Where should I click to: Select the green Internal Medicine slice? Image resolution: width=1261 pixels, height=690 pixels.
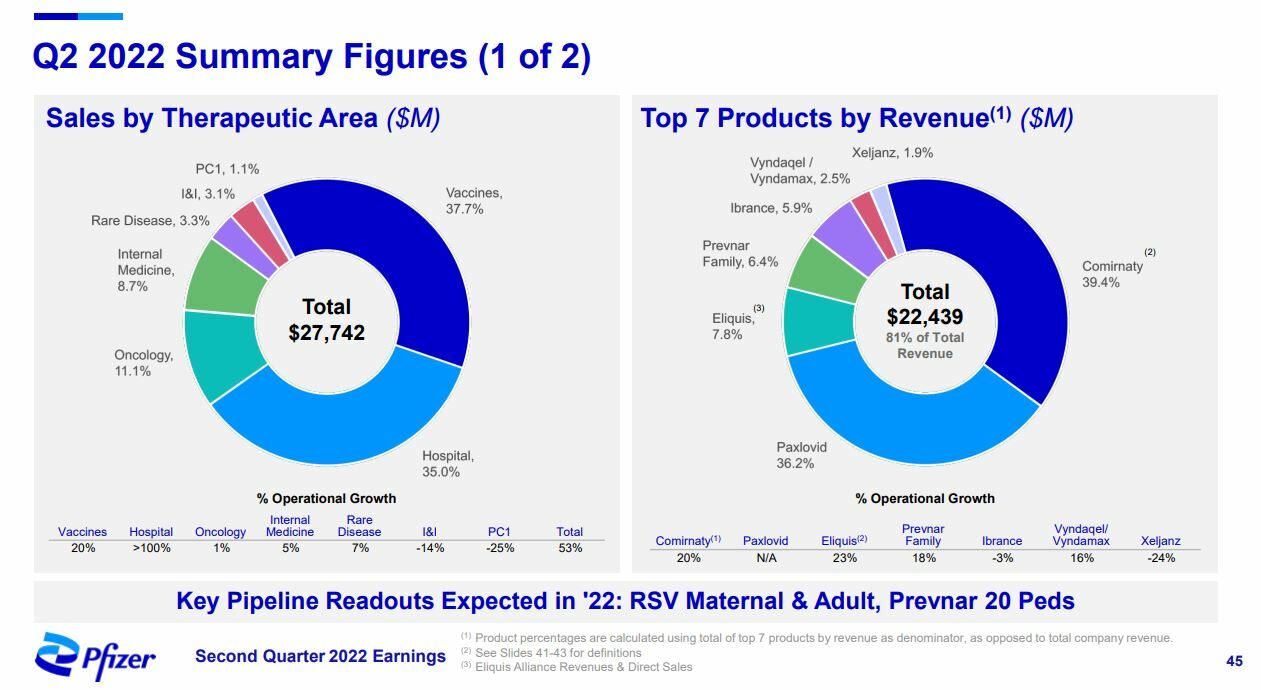[x=218, y=278]
